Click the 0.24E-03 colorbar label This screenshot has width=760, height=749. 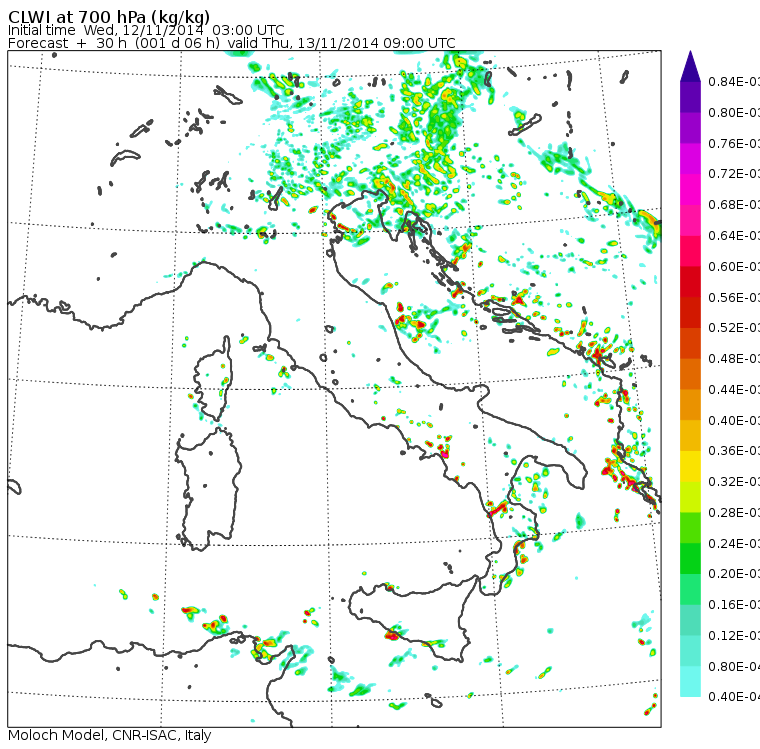point(734,543)
